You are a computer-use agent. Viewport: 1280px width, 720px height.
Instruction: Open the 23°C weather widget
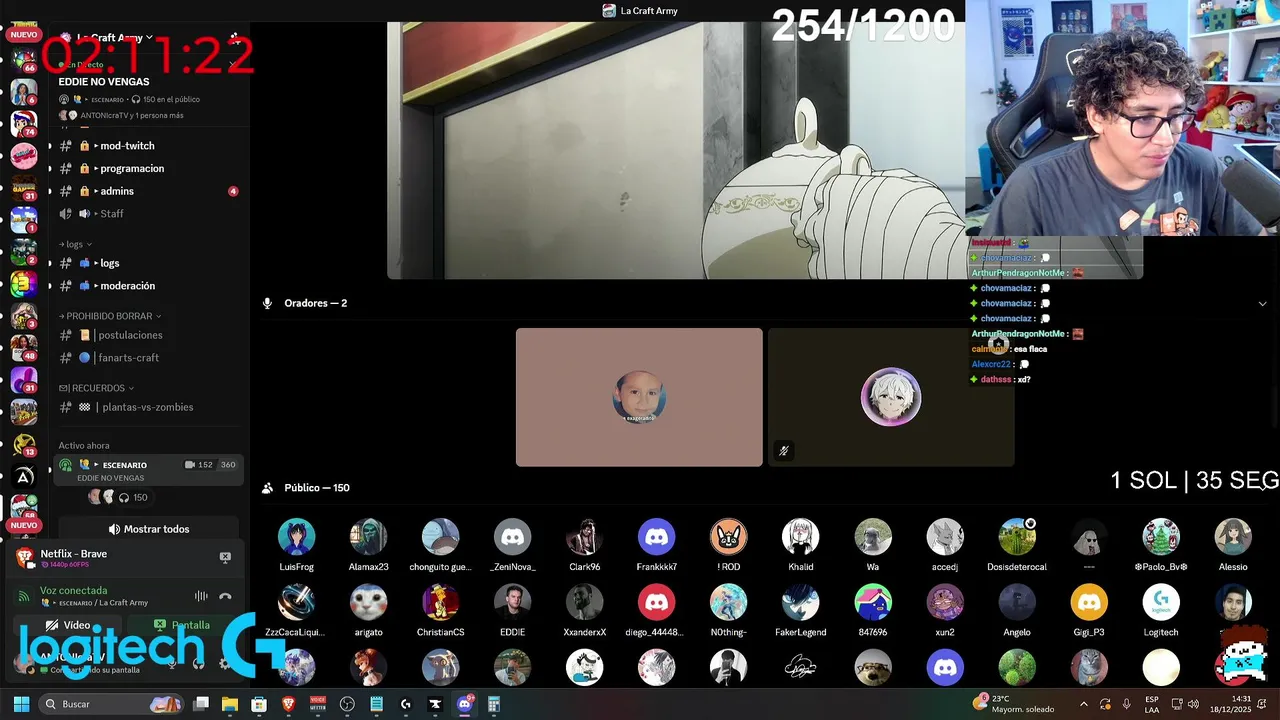[x=1014, y=704]
